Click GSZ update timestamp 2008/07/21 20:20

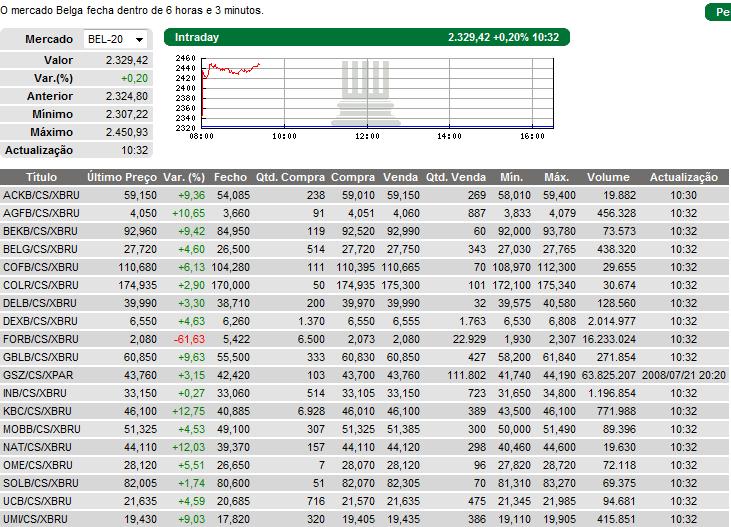[x=684, y=375]
